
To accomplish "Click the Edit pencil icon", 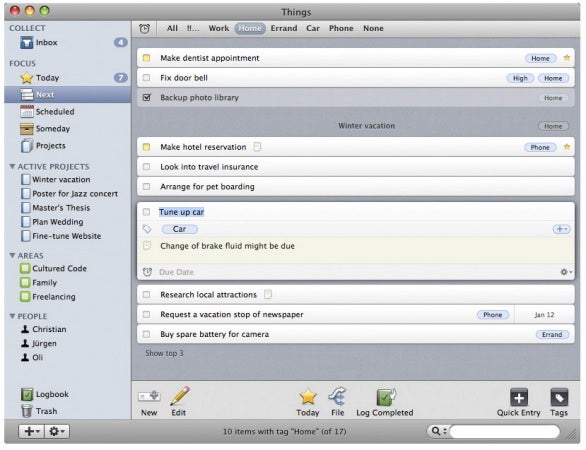I will click(179, 396).
